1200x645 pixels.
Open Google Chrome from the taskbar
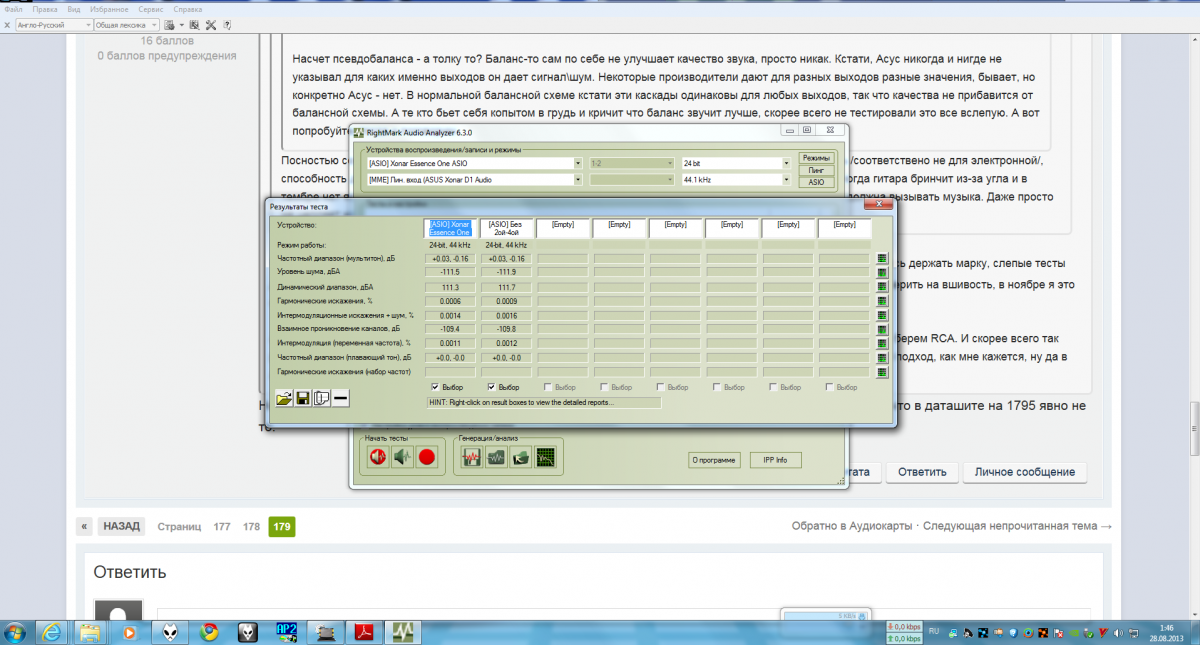[209, 632]
